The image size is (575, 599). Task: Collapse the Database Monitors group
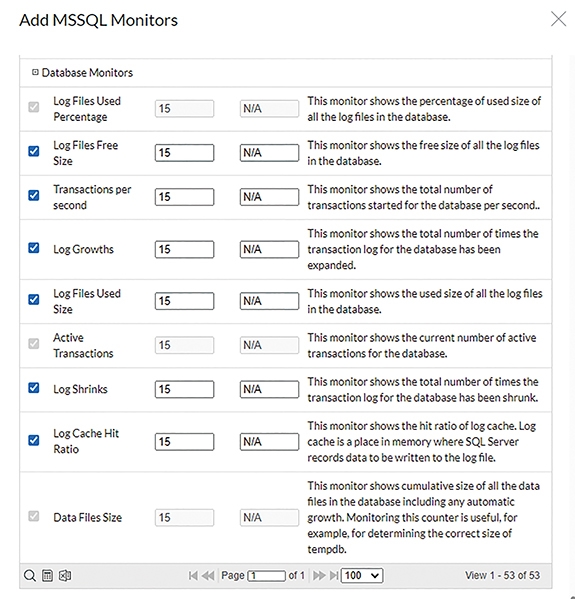coord(35,72)
